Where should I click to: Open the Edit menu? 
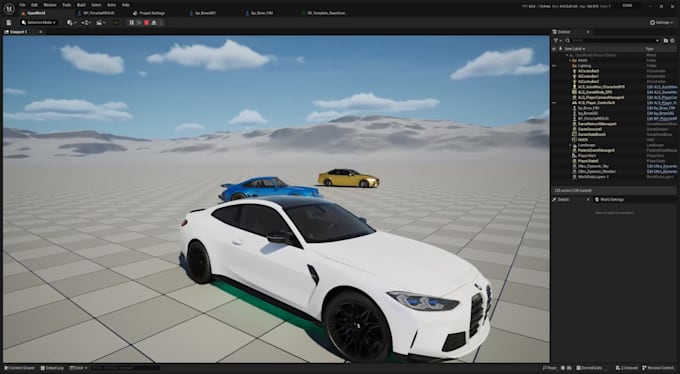pos(35,5)
